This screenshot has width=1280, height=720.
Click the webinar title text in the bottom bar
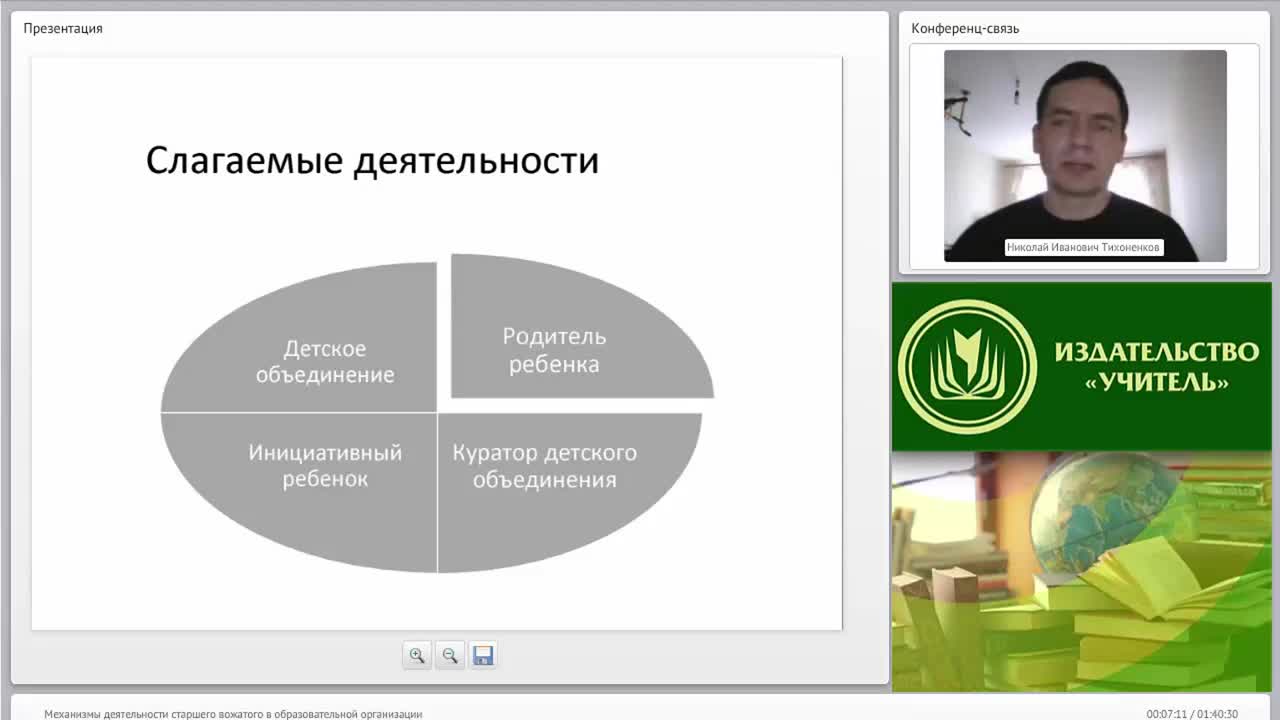tap(233, 714)
